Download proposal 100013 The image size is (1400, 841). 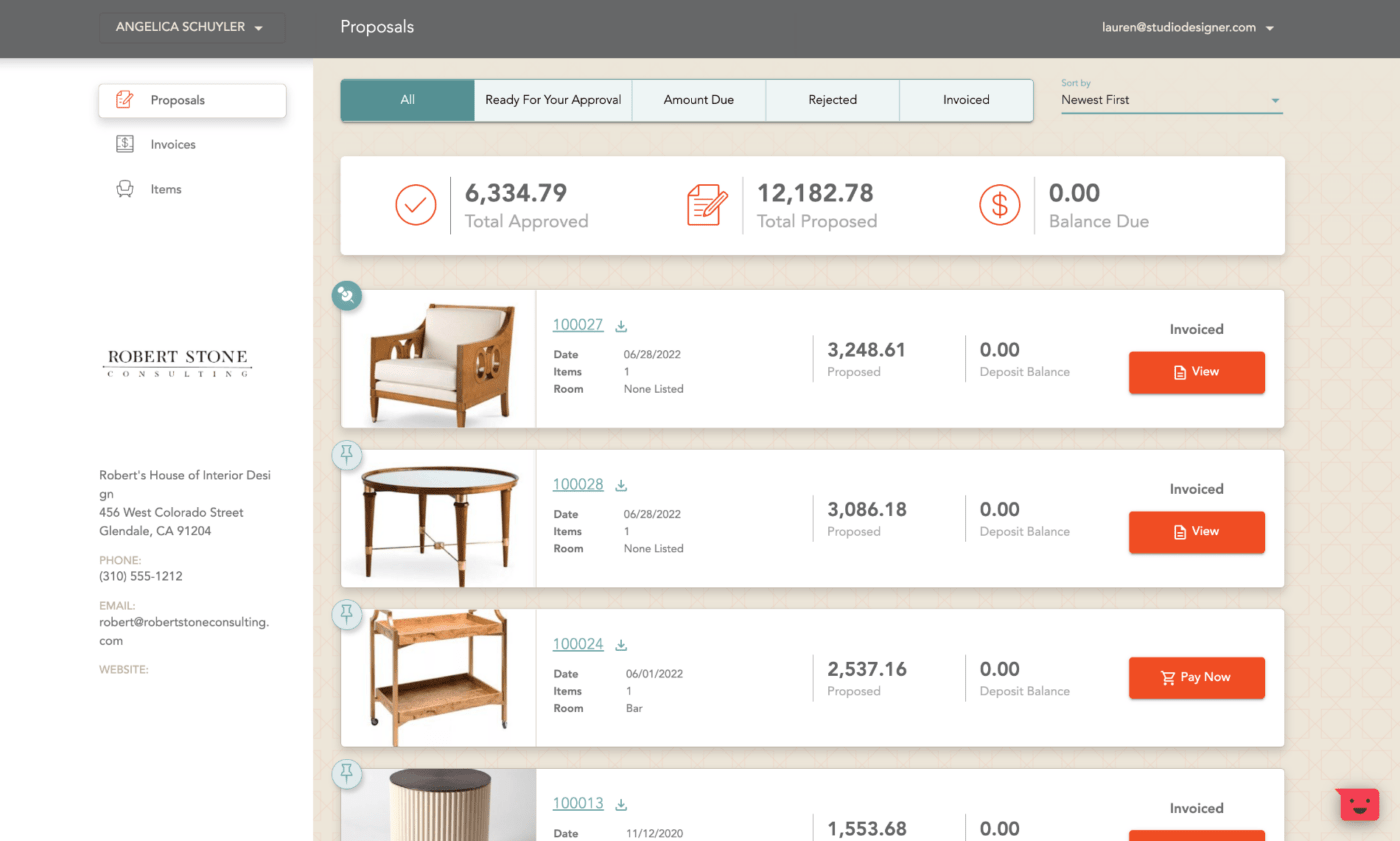tap(621, 805)
